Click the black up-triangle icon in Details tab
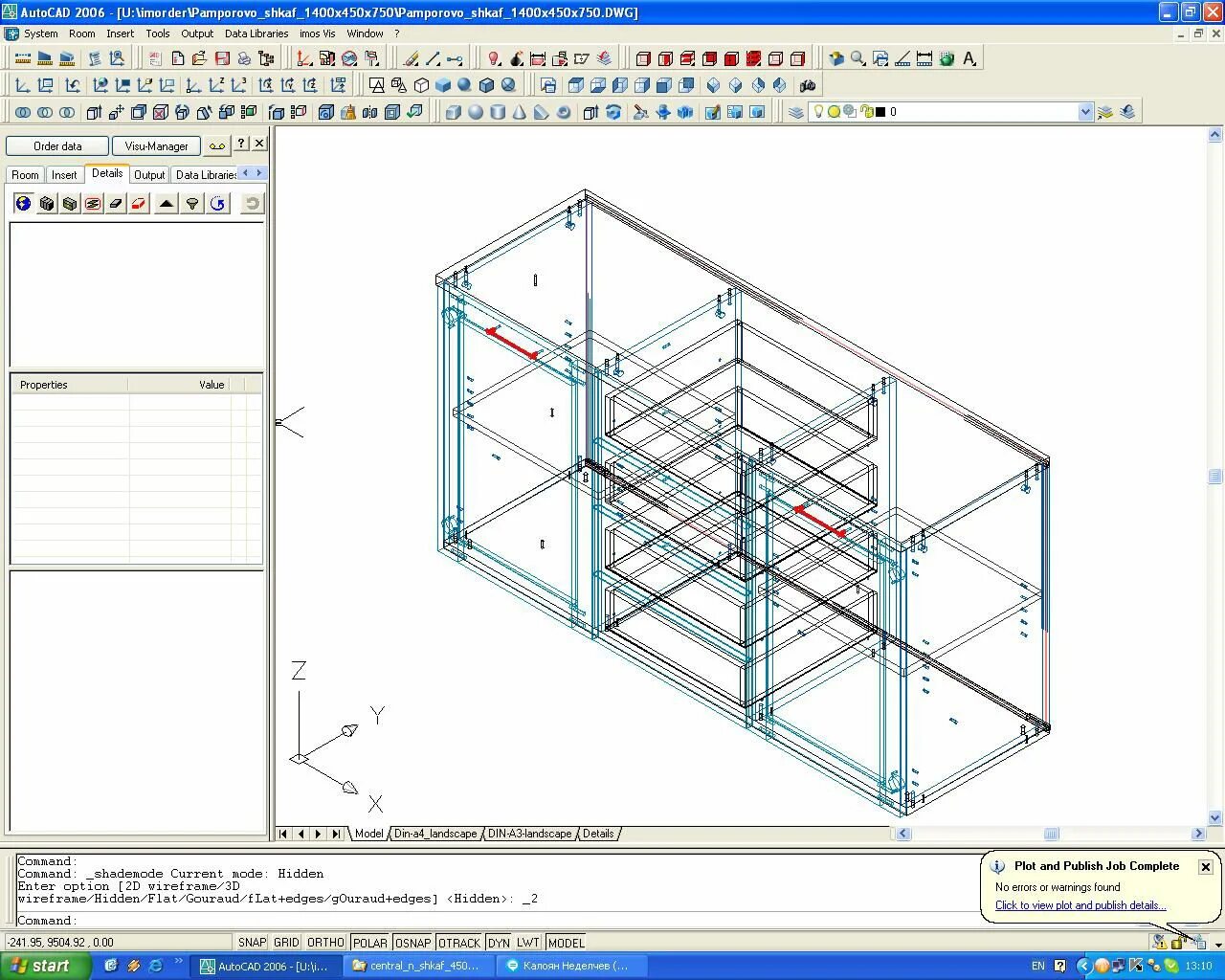Viewport: 1225px width, 980px height. [167, 203]
